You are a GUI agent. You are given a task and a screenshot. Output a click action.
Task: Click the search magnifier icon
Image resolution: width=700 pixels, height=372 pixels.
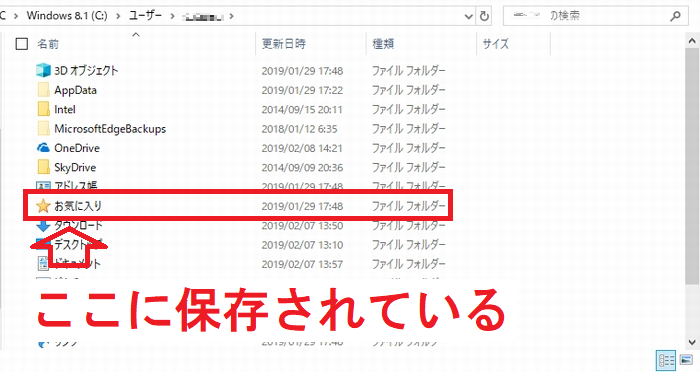point(675,16)
